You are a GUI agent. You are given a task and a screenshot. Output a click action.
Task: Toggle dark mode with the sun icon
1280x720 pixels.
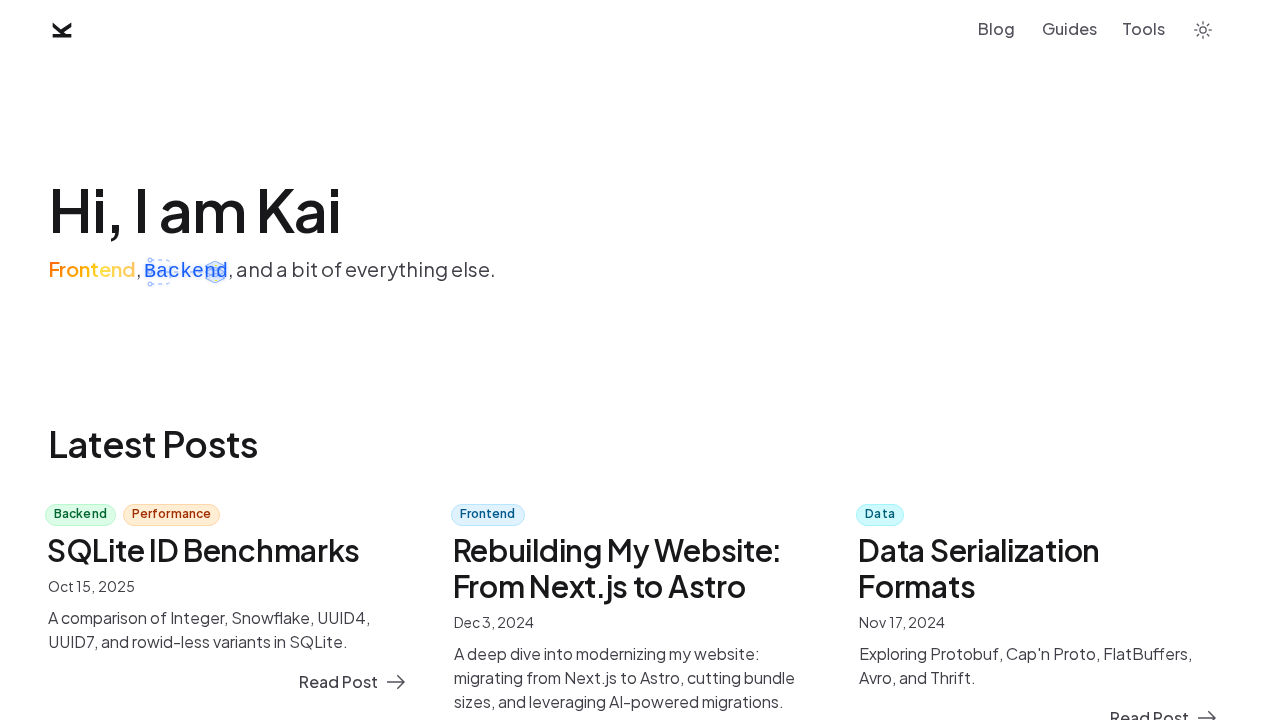pos(1203,28)
